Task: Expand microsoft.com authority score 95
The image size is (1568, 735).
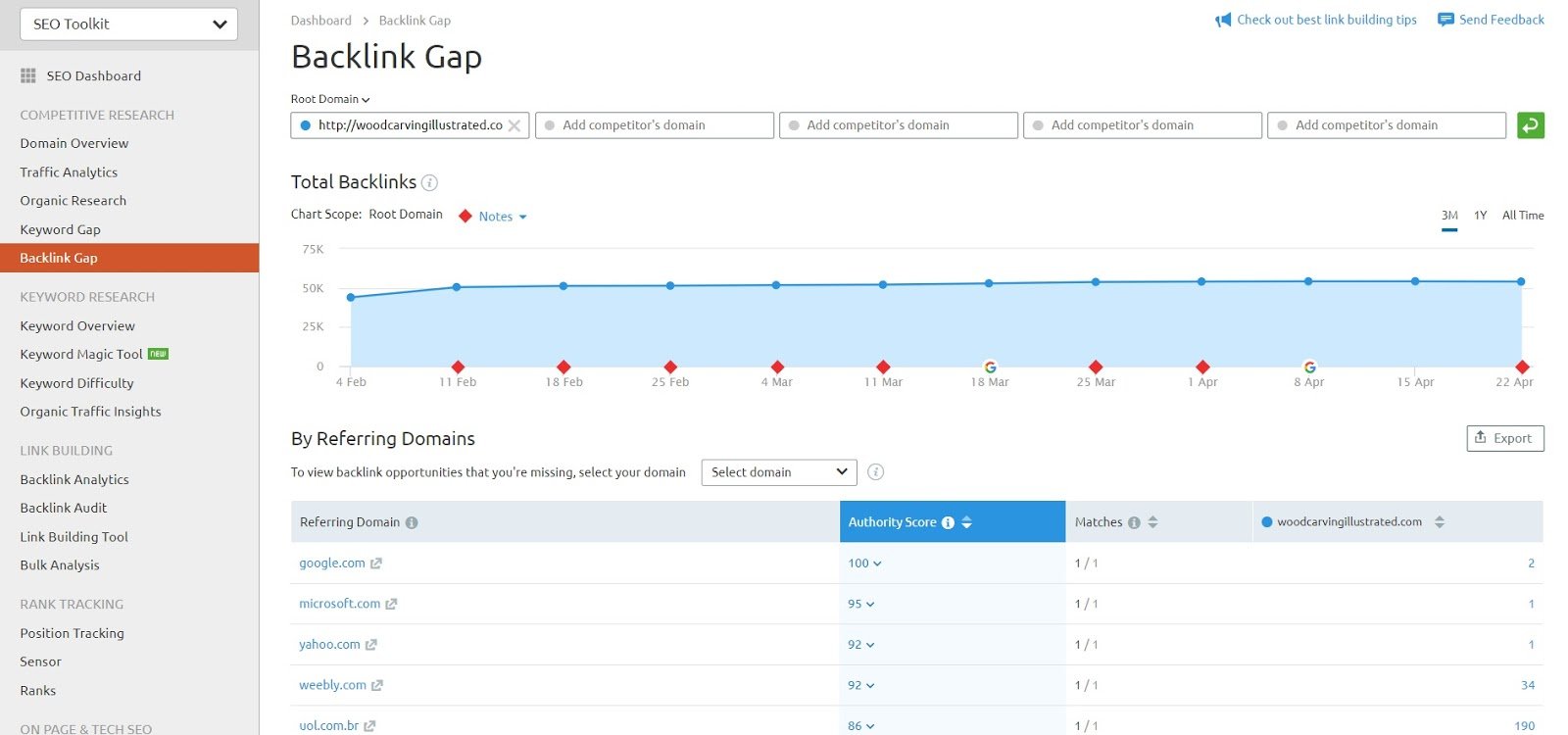Action: 861,605
